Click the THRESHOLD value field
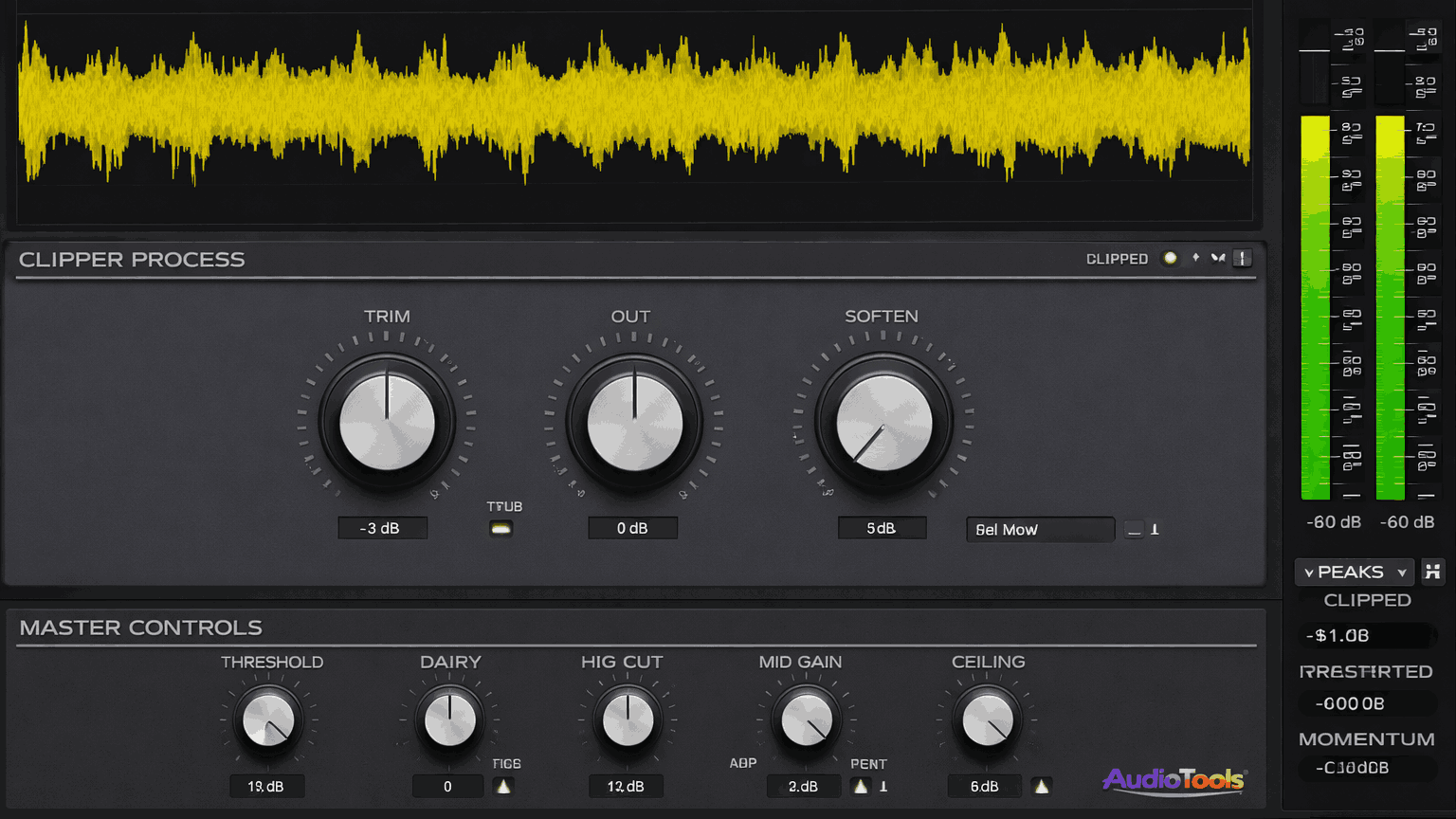Viewport: 1456px width, 819px height. (x=266, y=787)
